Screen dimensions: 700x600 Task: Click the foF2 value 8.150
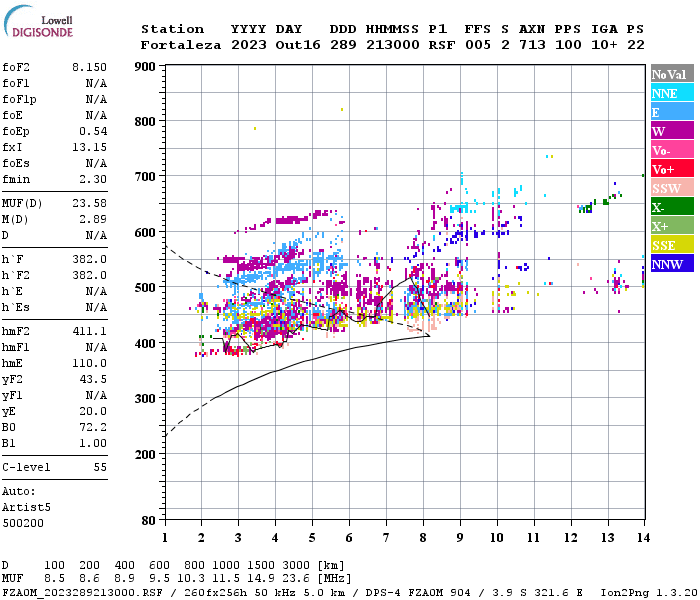pos(89,67)
